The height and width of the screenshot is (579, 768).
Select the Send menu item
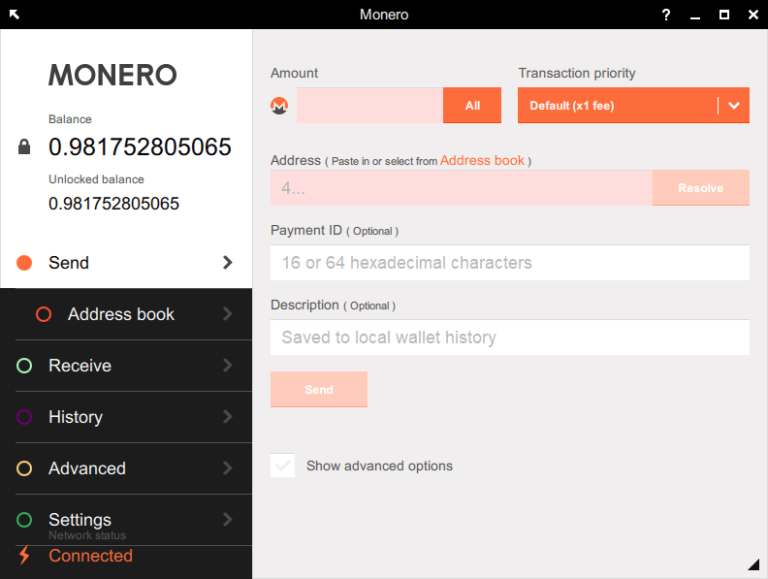click(x=126, y=263)
